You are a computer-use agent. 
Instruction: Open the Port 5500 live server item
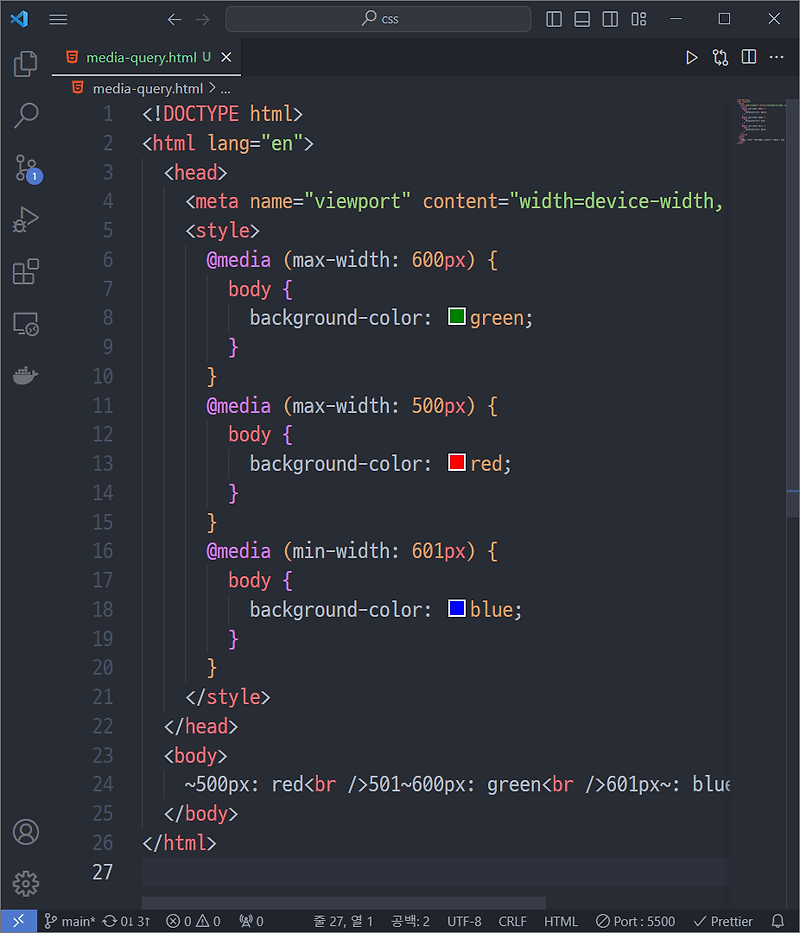pyautogui.click(x=636, y=921)
